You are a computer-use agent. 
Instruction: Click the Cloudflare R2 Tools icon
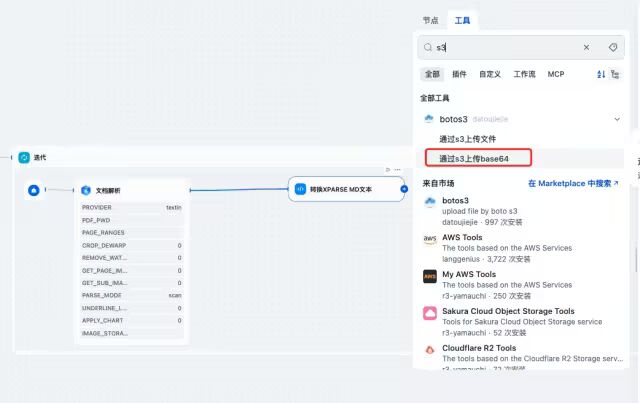click(x=429, y=350)
